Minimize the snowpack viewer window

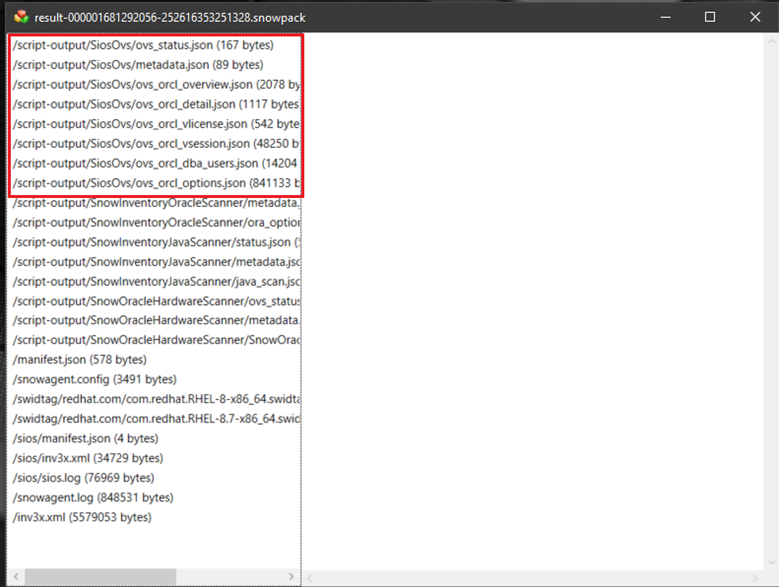(666, 17)
